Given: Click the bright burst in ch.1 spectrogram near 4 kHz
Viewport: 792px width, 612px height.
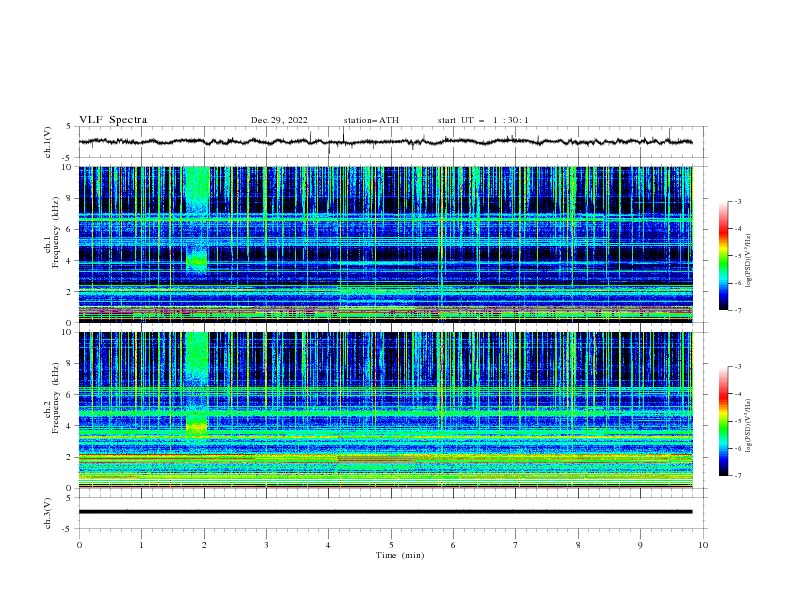Looking at the screenshot, I should click(197, 261).
